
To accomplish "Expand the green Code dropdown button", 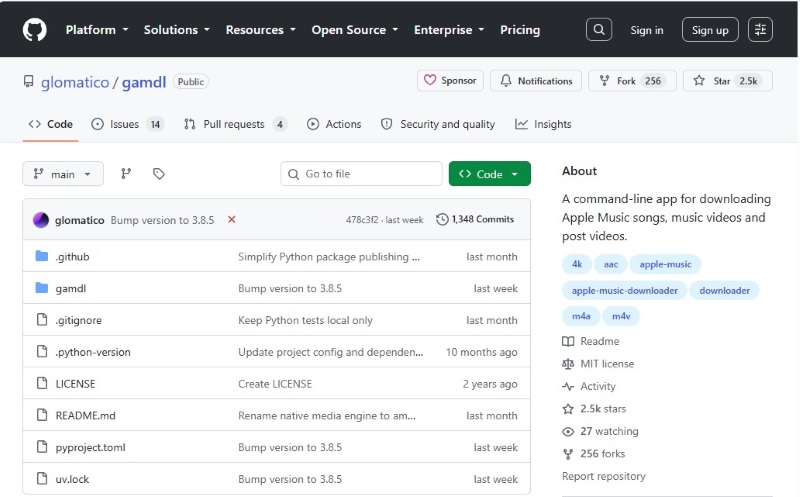I will point(490,174).
